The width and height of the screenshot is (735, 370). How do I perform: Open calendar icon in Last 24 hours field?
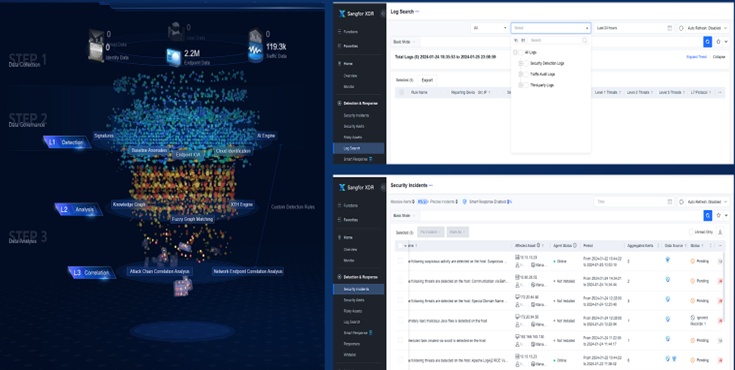[x=670, y=28]
